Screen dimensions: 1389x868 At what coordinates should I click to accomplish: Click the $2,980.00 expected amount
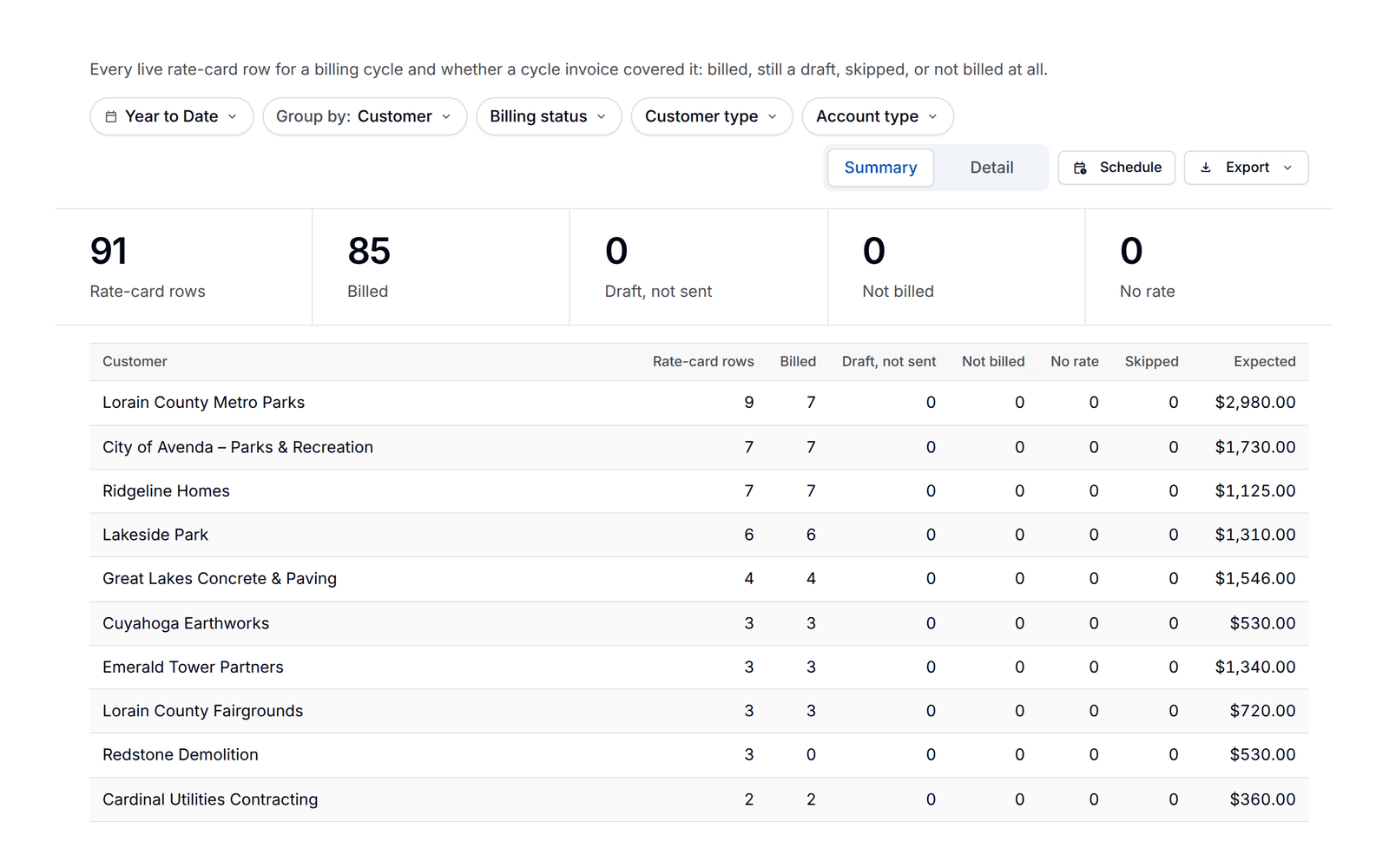[x=1255, y=403]
